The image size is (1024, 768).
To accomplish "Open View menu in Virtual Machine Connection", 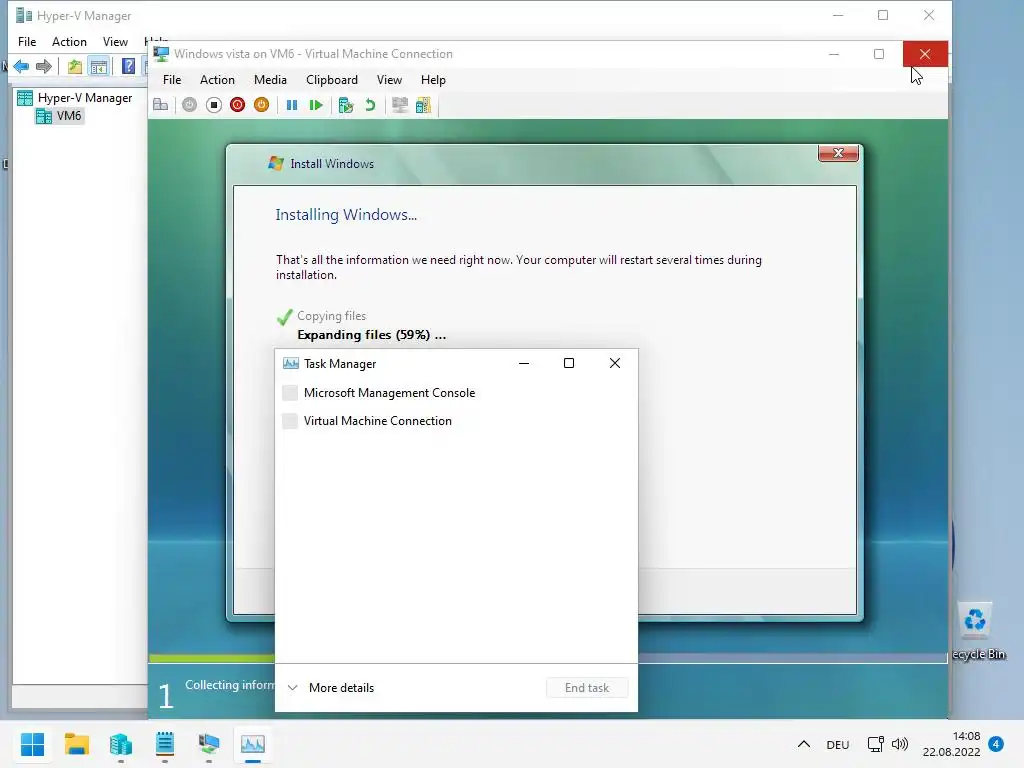I will pyautogui.click(x=389, y=80).
